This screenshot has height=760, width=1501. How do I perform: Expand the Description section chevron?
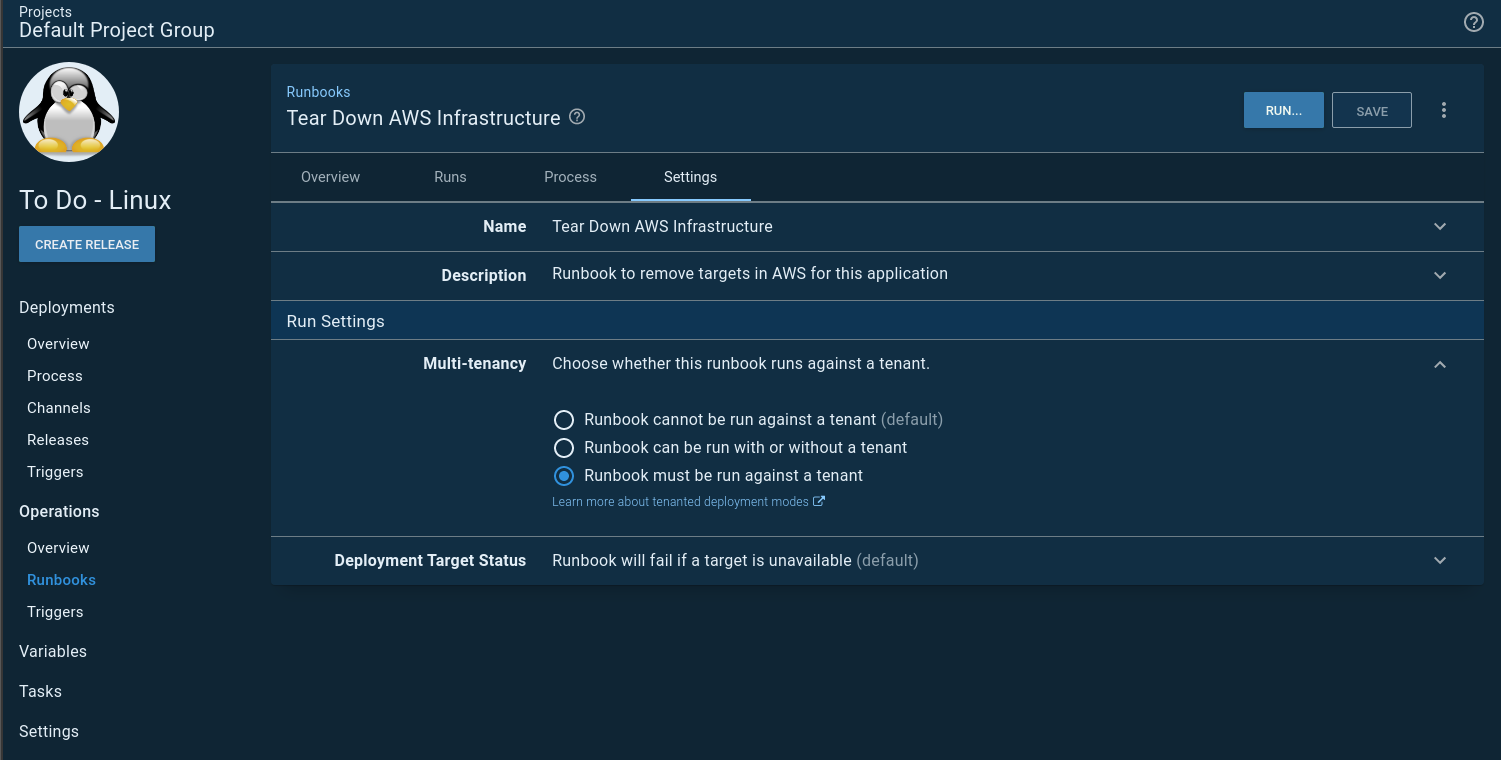pyautogui.click(x=1440, y=275)
